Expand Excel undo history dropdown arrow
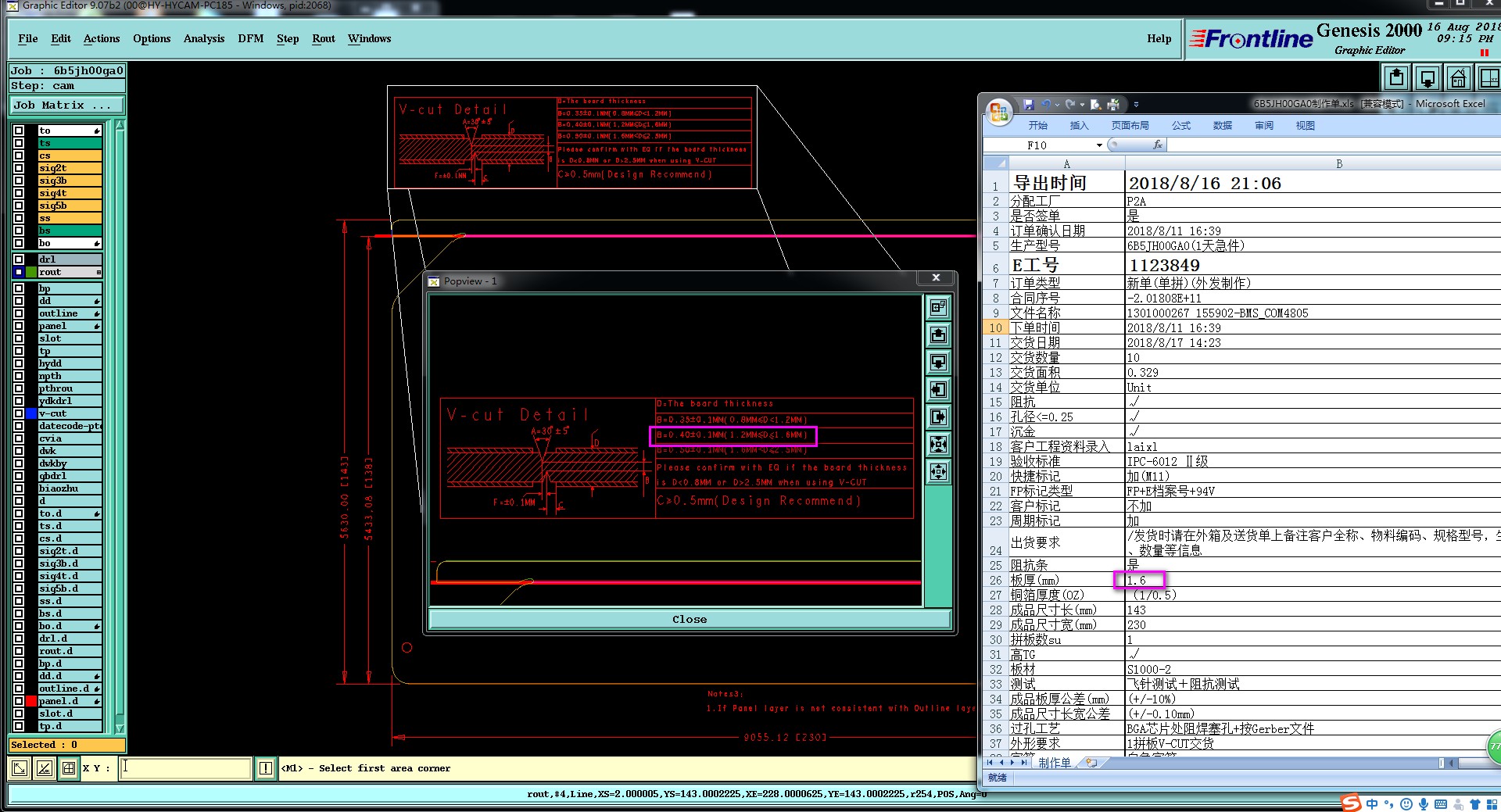Screen dimensions: 1501x812 (1057, 105)
